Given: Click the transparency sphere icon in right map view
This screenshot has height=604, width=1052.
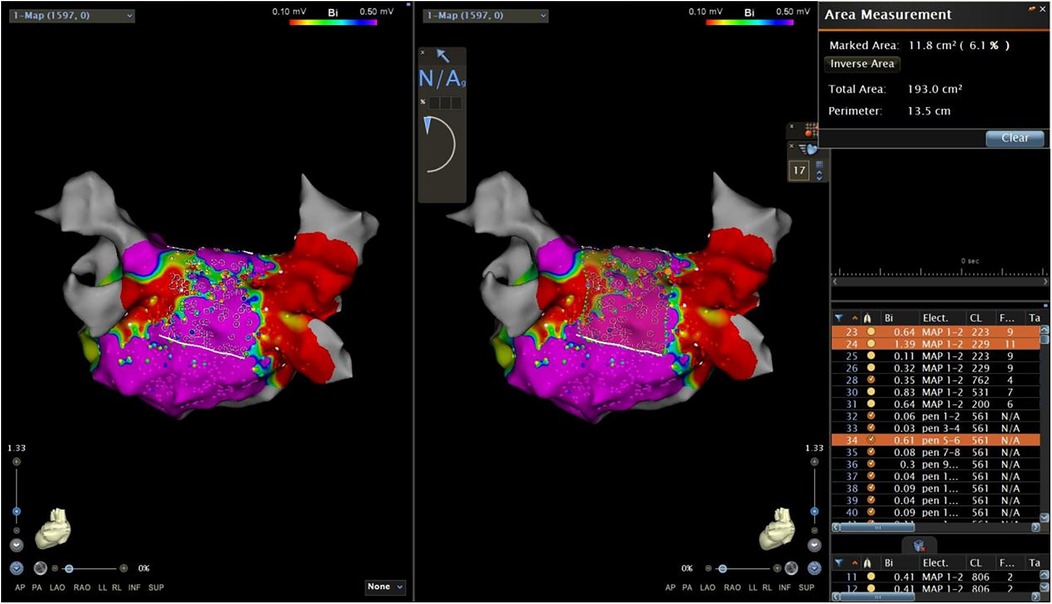Looking at the screenshot, I should pyautogui.click(x=792, y=568).
